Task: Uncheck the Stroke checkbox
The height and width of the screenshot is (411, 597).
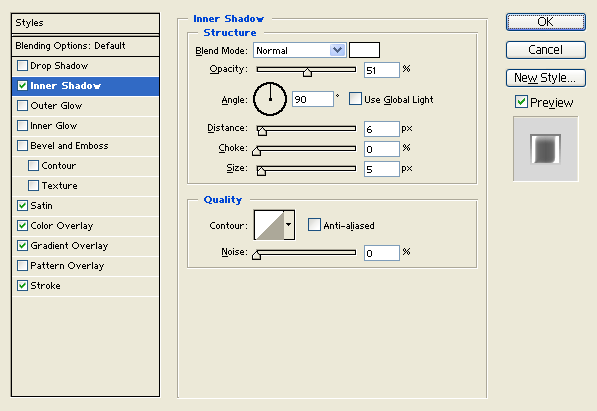Action: pyautogui.click(x=22, y=285)
